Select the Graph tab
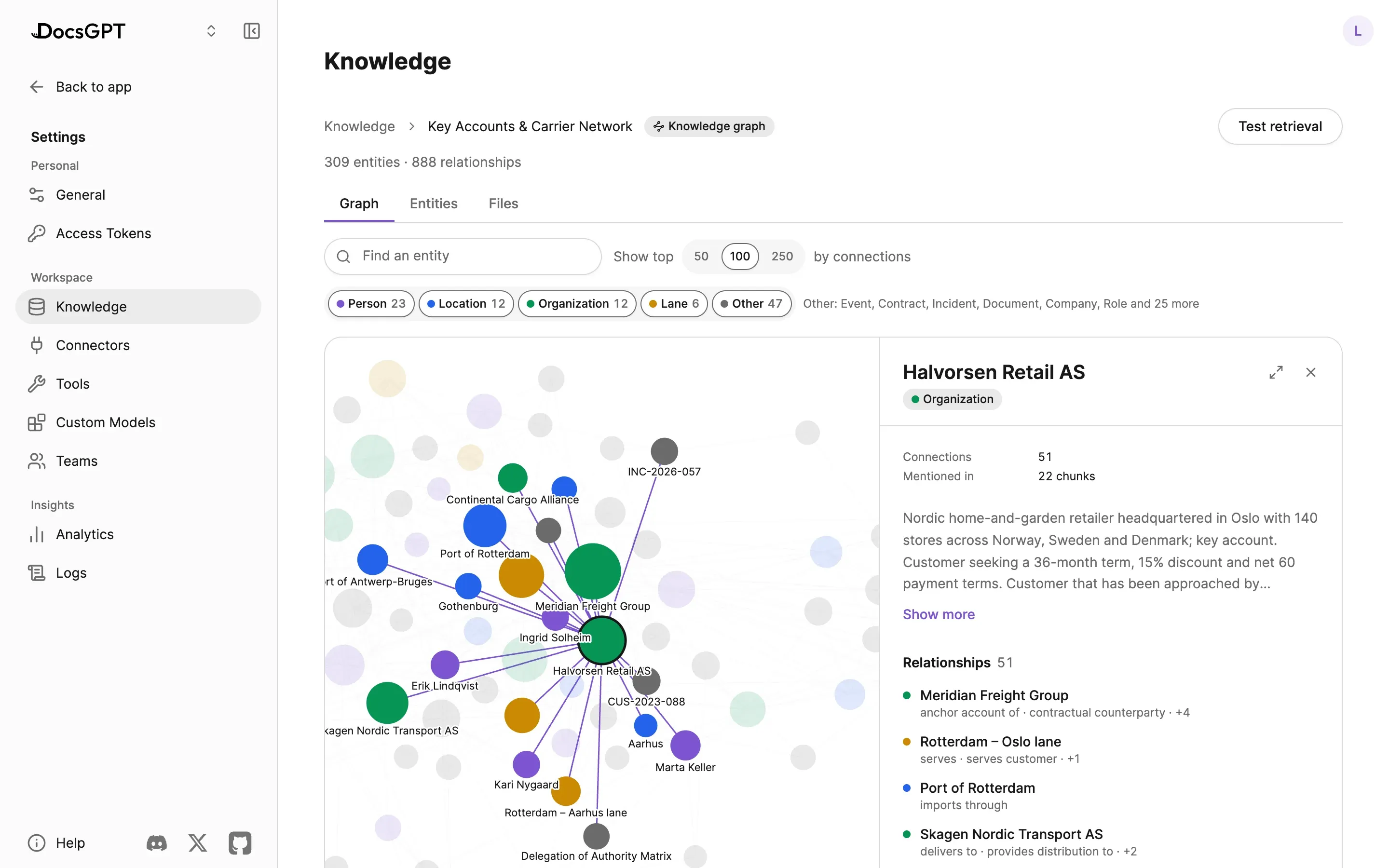1389x868 pixels. (359, 204)
